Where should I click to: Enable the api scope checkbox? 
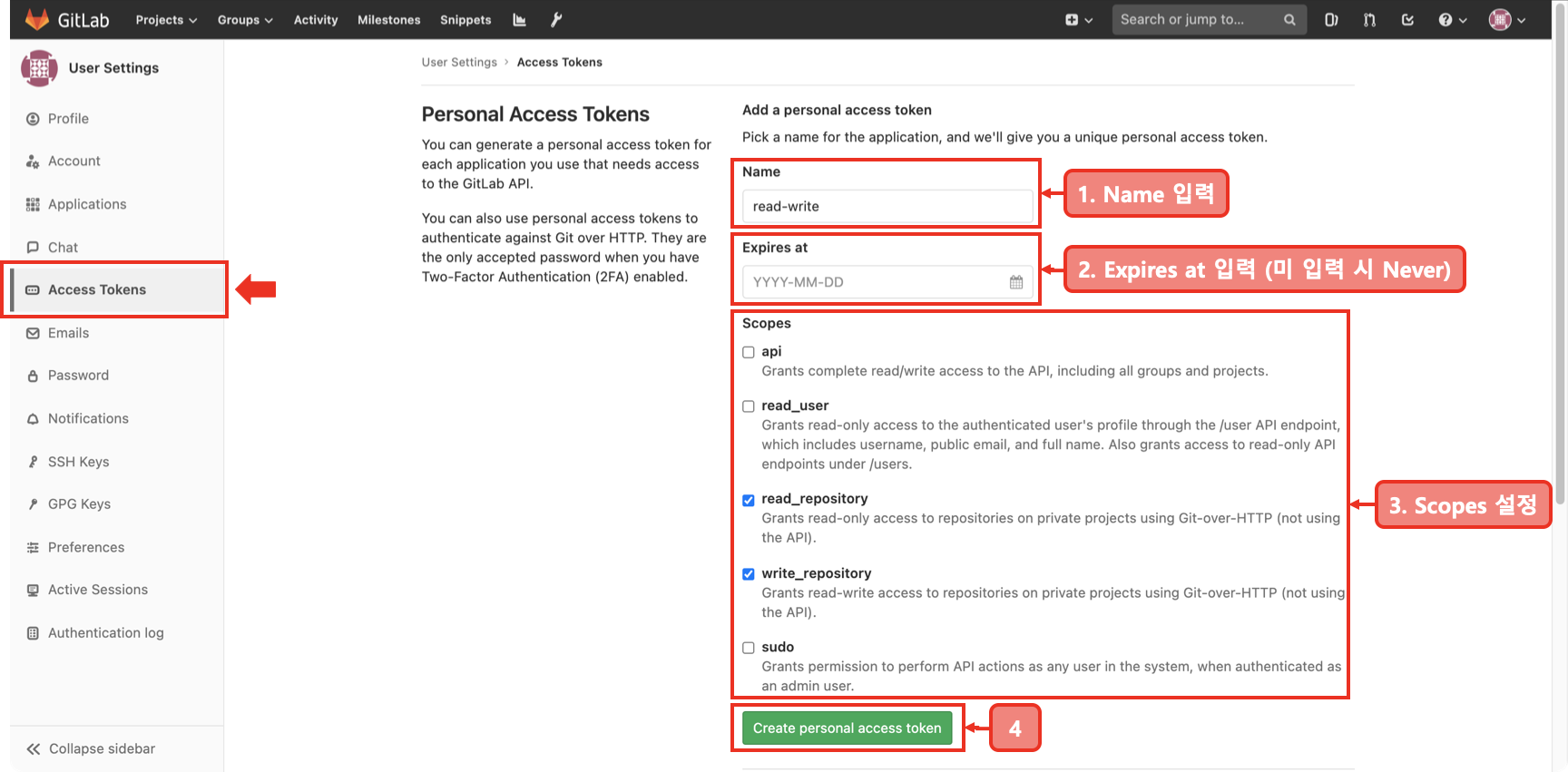[x=749, y=352]
